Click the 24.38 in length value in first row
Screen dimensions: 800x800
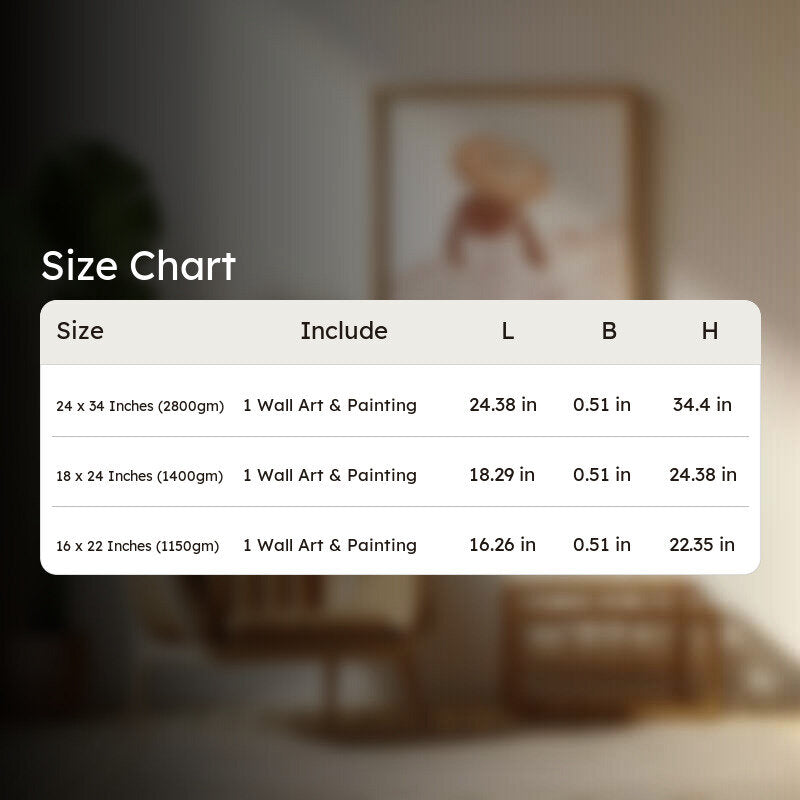click(x=503, y=405)
